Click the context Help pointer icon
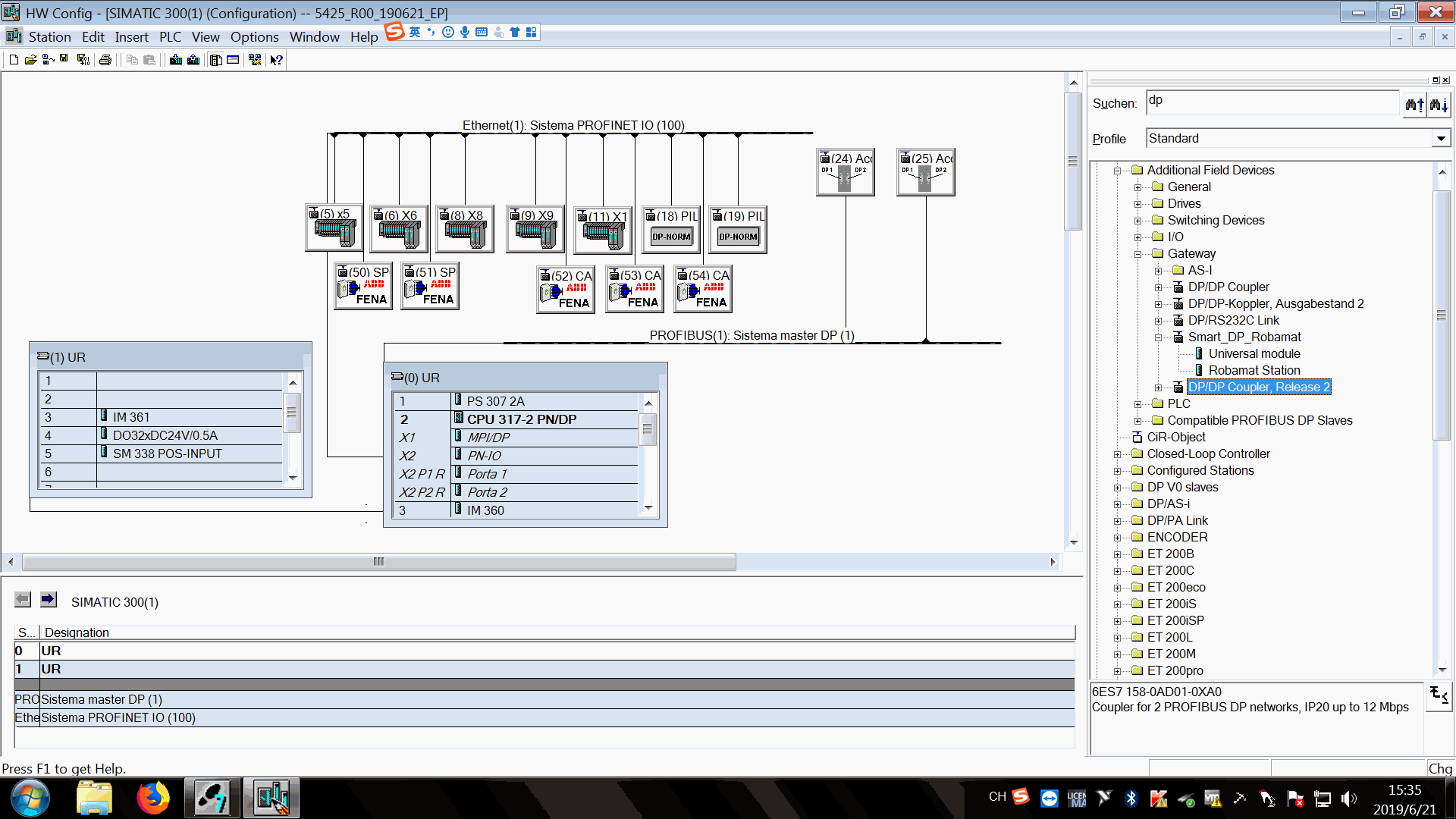 (x=277, y=60)
